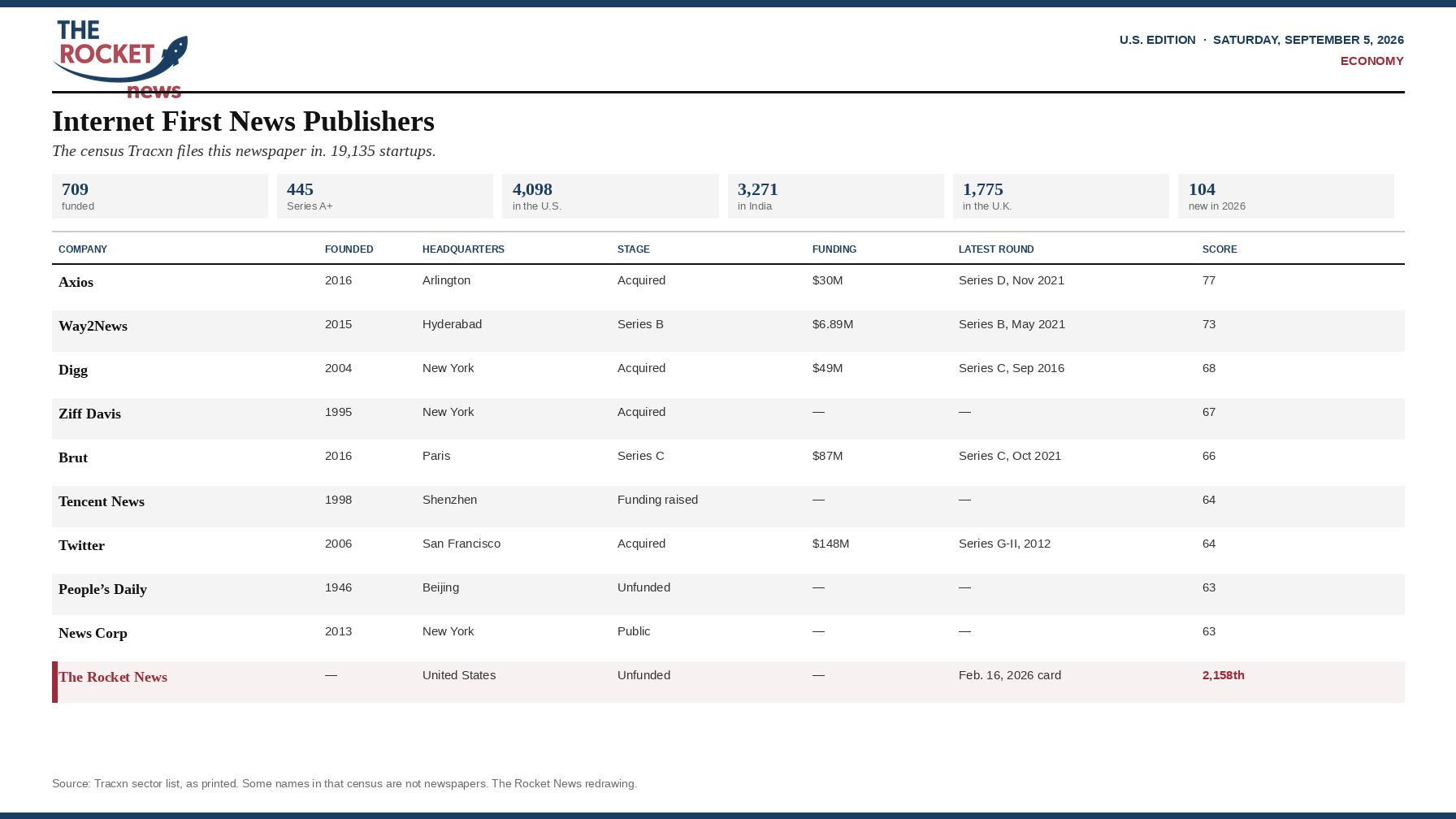1456x819 pixels.
Task: Click Way2News funding value $6.89M
Action: (x=833, y=324)
